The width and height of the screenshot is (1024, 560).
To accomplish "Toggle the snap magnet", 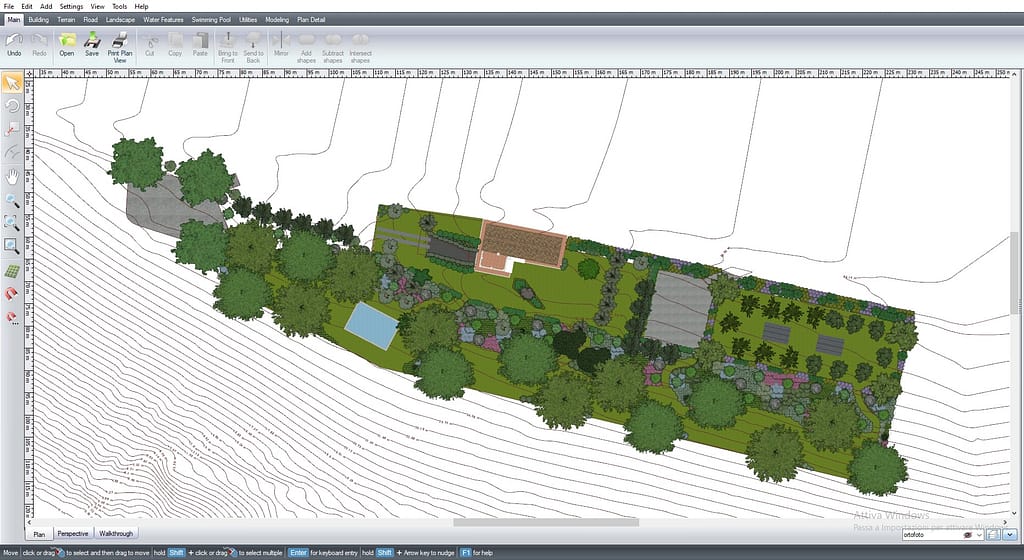I will [x=12, y=294].
